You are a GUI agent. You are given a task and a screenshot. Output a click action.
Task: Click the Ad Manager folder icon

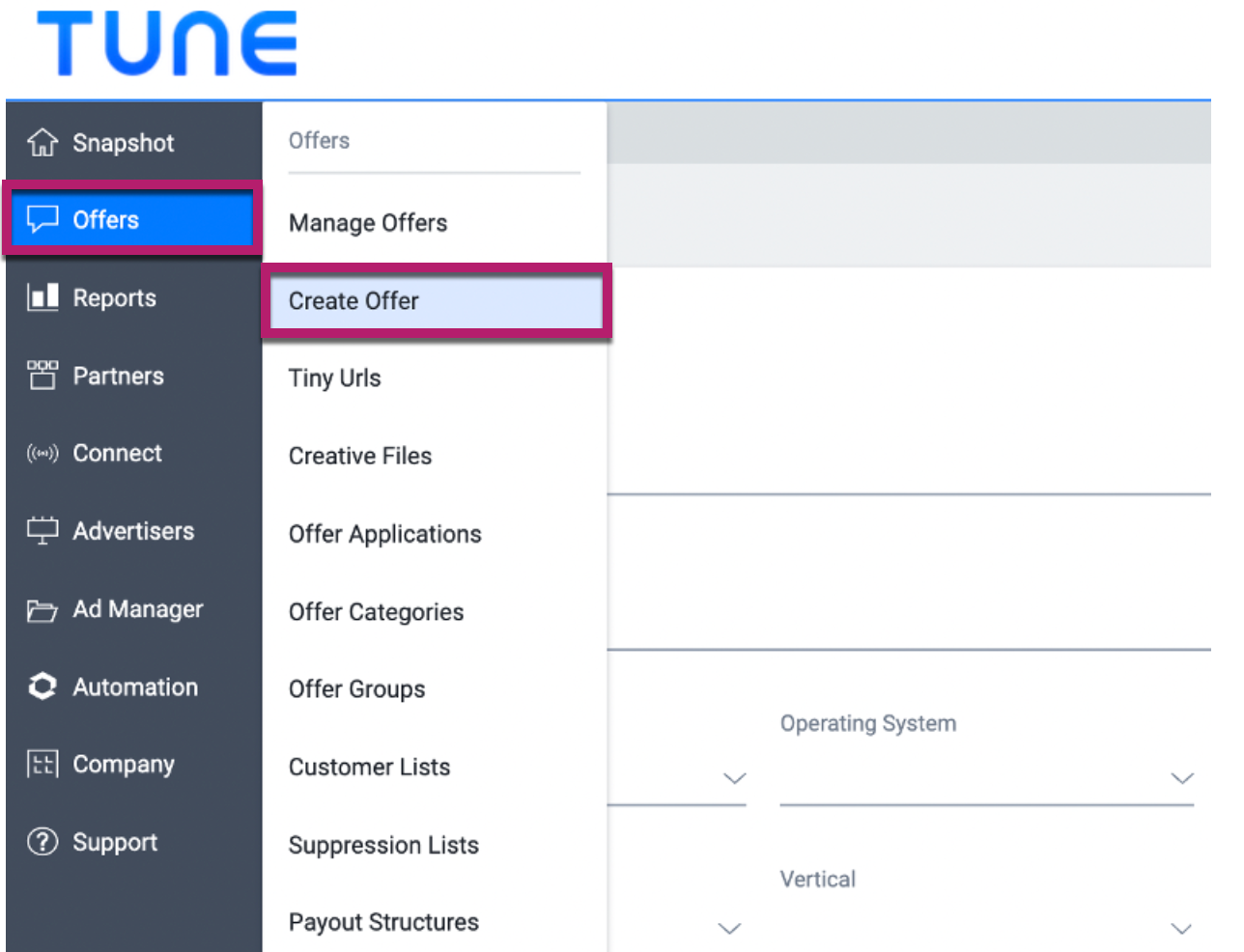(42, 609)
